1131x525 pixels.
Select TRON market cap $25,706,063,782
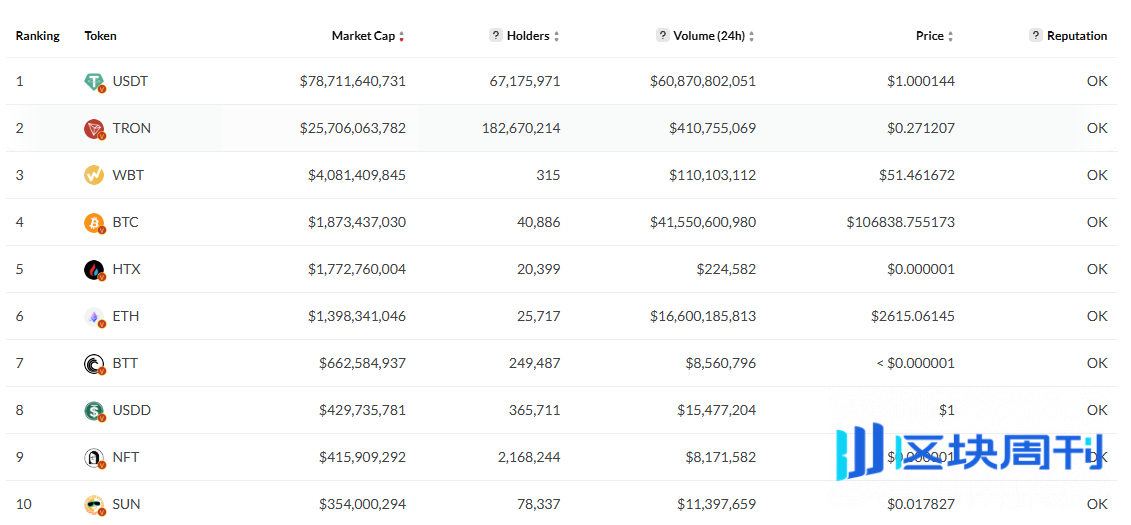tap(353, 128)
